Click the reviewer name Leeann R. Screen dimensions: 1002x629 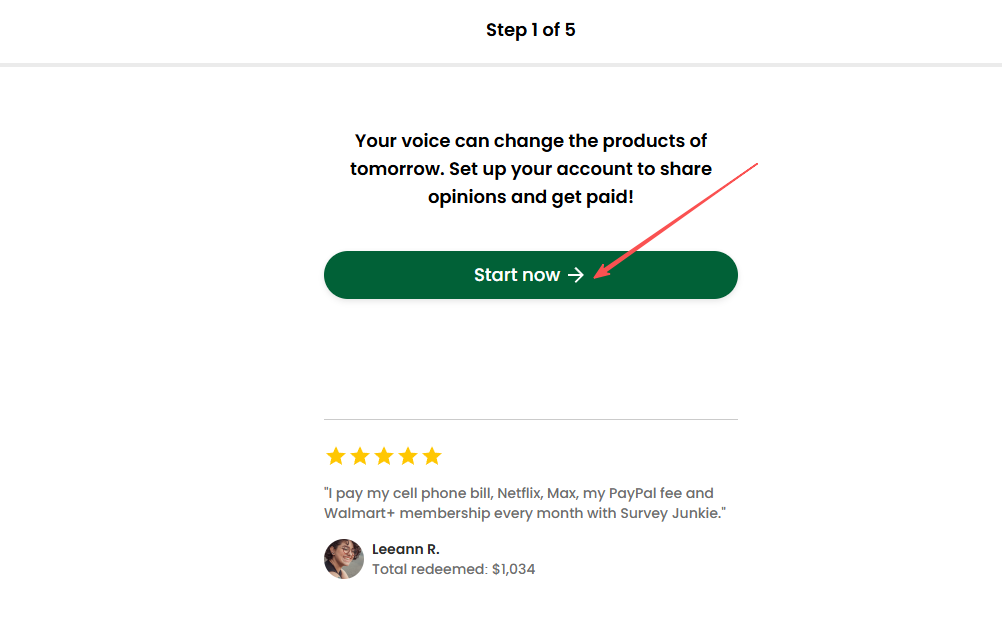pos(405,549)
